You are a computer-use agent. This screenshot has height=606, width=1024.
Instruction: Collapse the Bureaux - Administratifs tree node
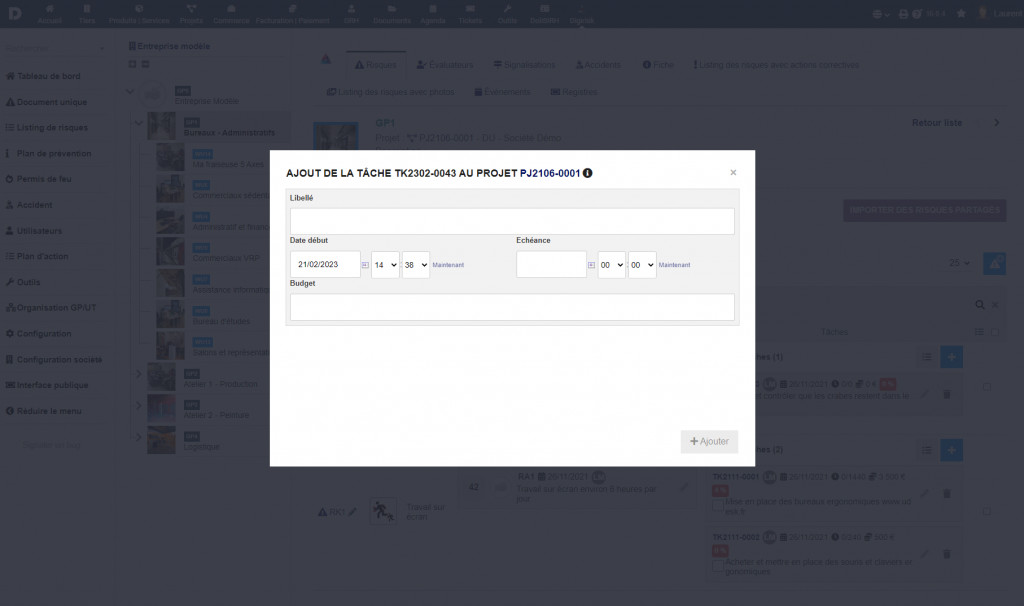point(138,123)
